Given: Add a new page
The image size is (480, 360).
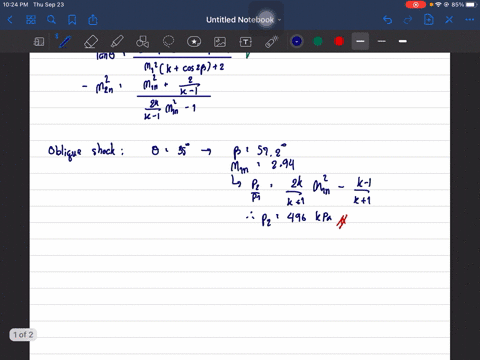Looking at the screenshot, I should point(429,20).
